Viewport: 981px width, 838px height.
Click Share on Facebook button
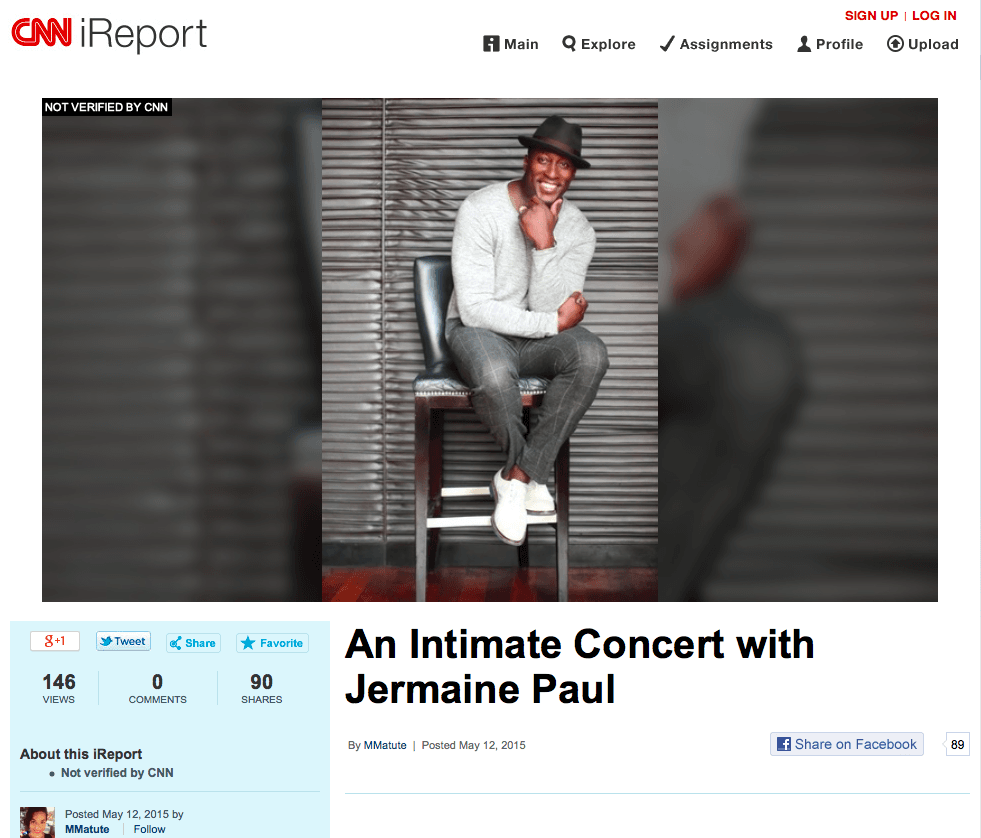point(847,744)
